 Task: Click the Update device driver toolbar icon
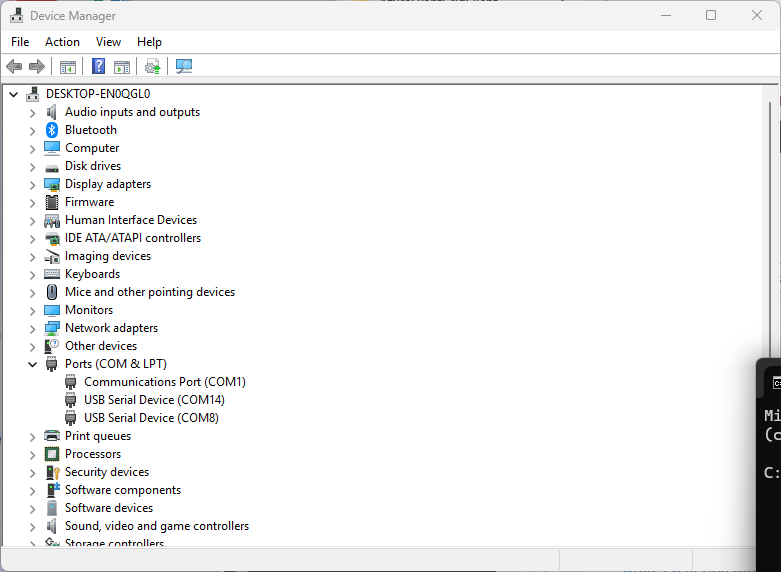152,67
